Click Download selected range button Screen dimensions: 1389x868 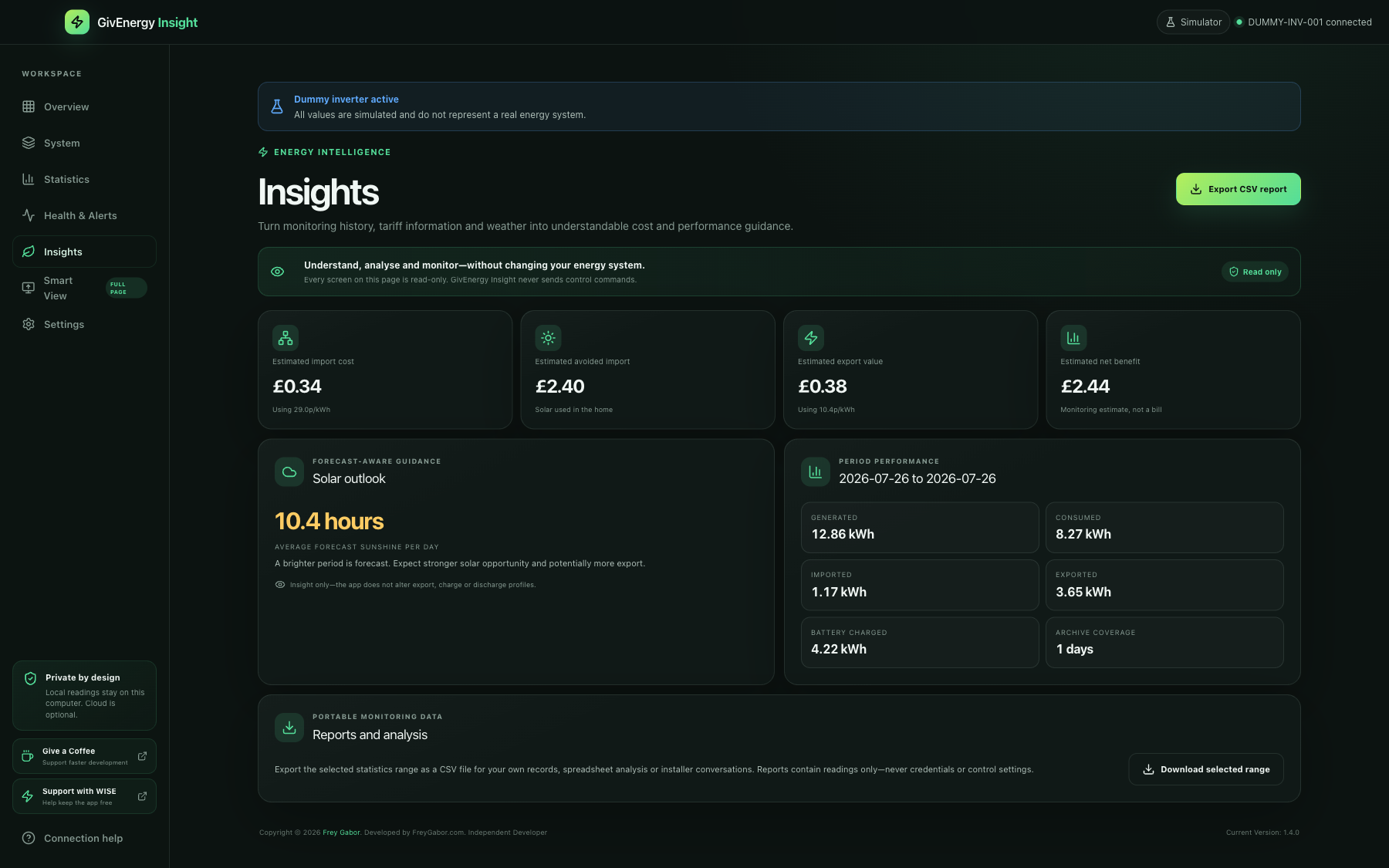[1206, 769]
